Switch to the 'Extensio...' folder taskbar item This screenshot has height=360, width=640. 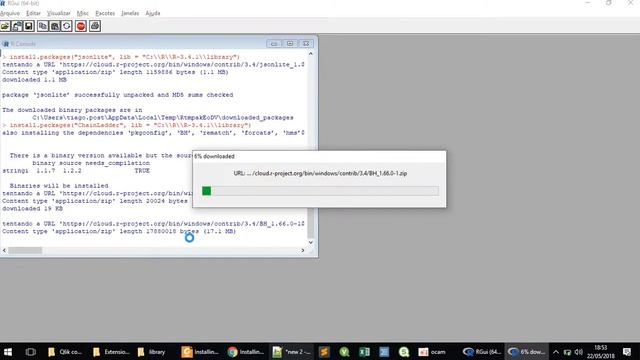[111, 351]
